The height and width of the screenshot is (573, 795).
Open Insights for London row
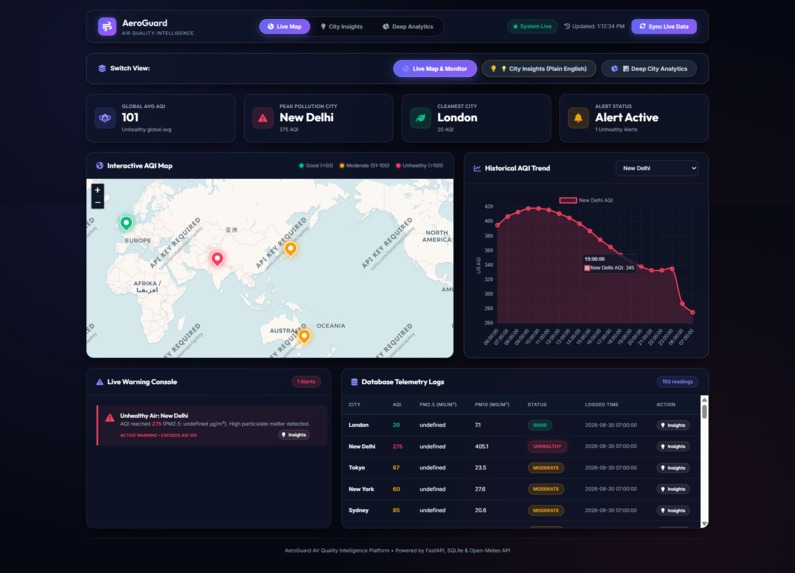(673, 425)
